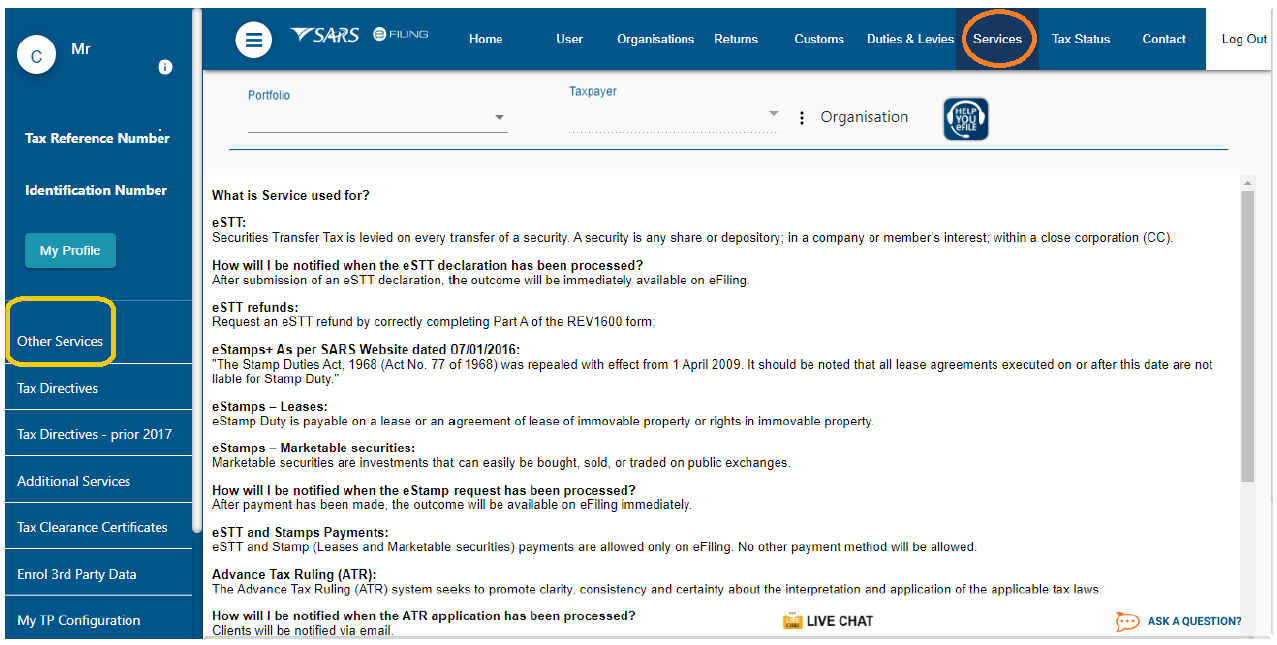Open Tax Directives - prior 2017
Screen dimensions: 1277x645
(x=98, y=434)
